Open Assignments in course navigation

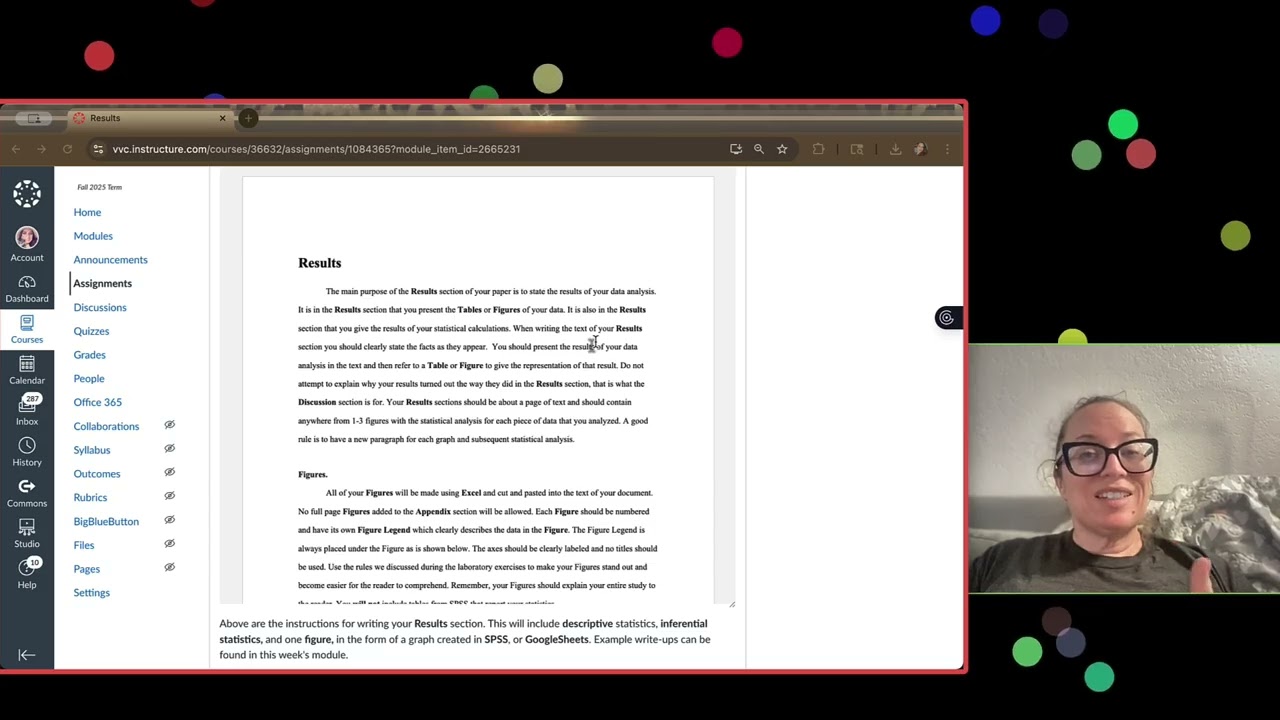pos(102,283)
